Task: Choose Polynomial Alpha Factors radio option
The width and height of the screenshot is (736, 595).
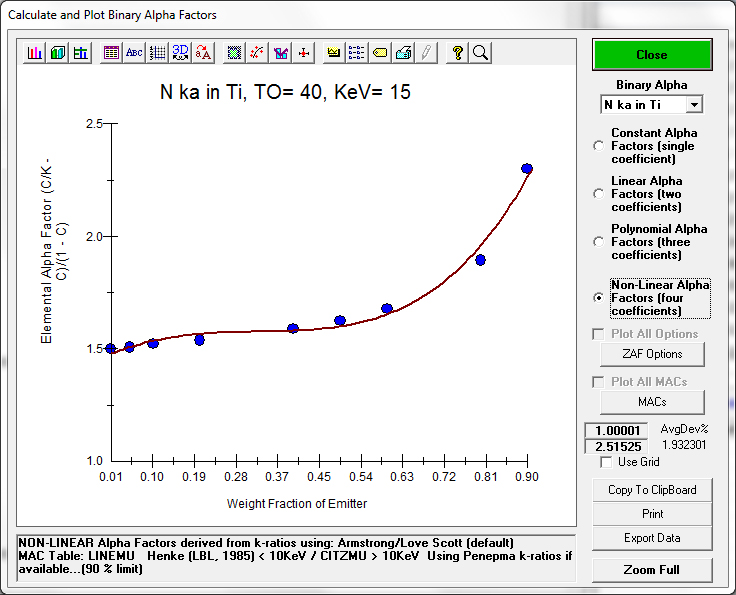Action: pyautogui.click(x=599, y=242)
